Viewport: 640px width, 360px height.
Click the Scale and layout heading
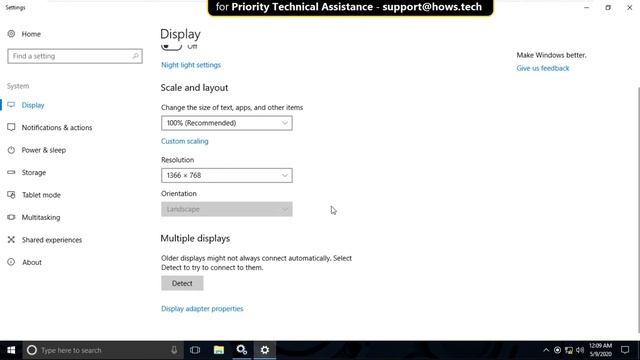point(194,88)
